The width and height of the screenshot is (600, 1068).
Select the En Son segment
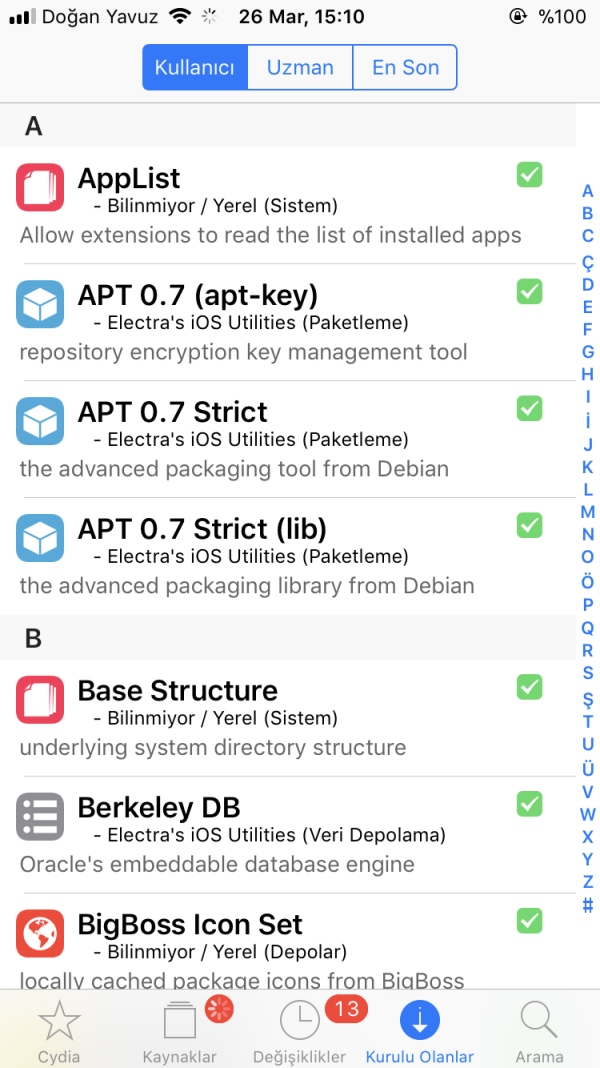coord(405,68)
